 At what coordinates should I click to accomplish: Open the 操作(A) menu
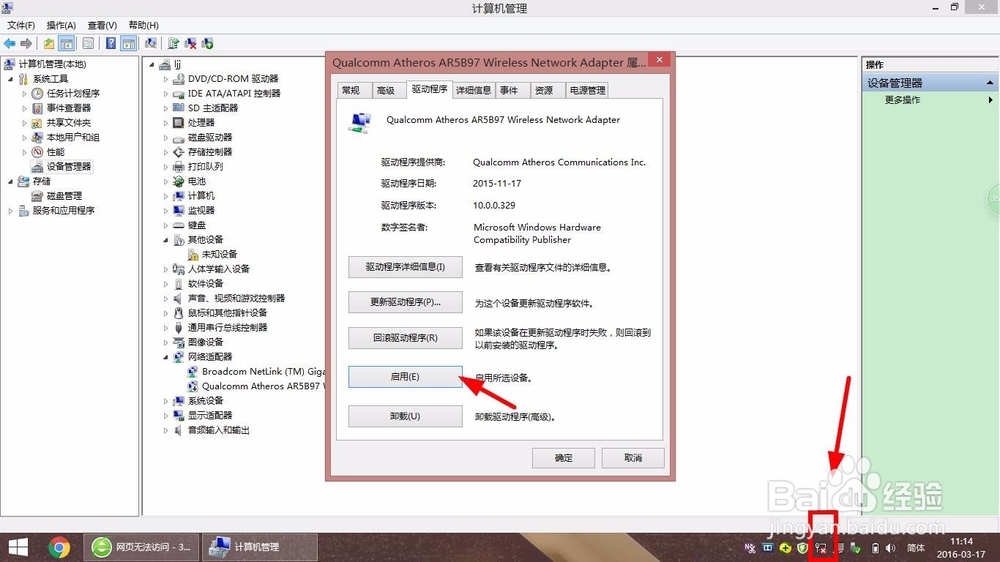coord(61,25)
